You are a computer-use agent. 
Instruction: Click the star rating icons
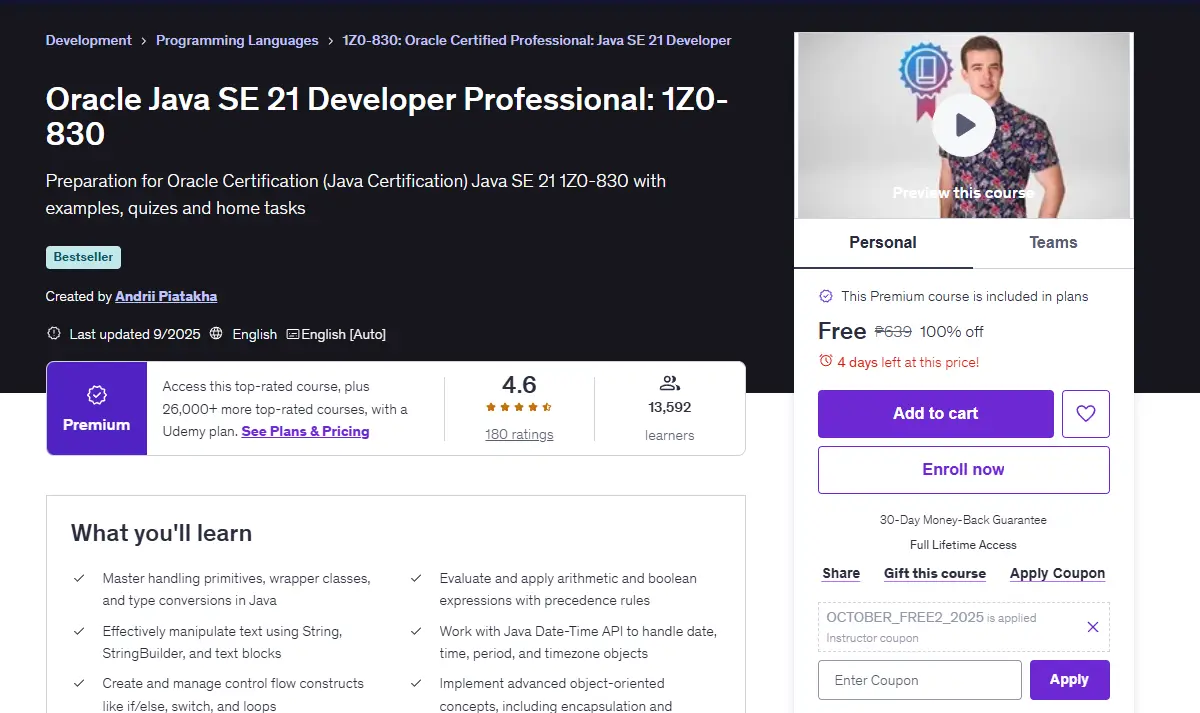tap(519, 407)
